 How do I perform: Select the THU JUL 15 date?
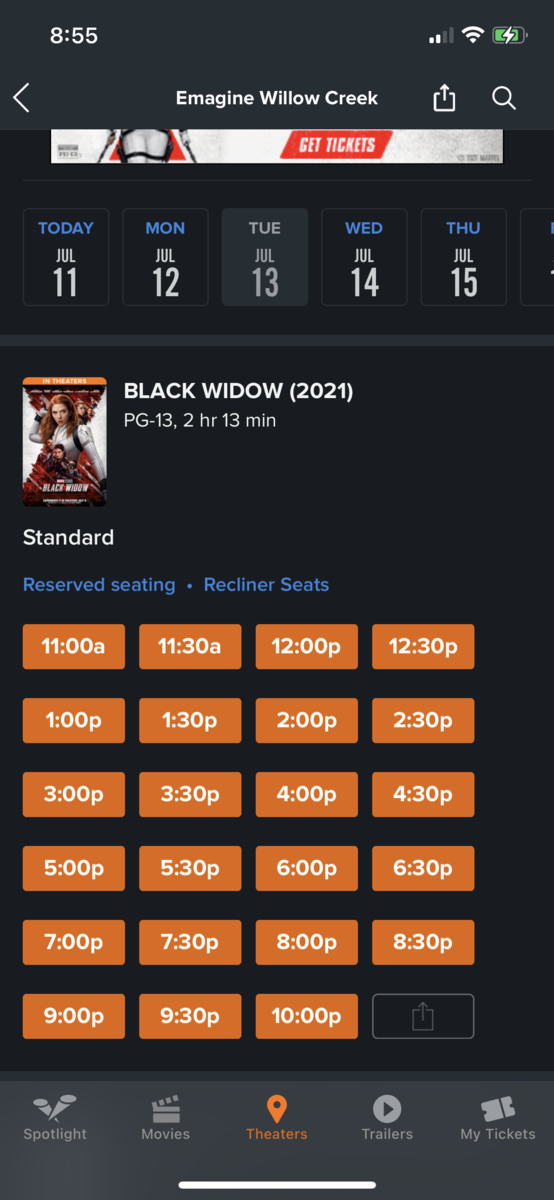pyautogui.click(x=463, y=257)
